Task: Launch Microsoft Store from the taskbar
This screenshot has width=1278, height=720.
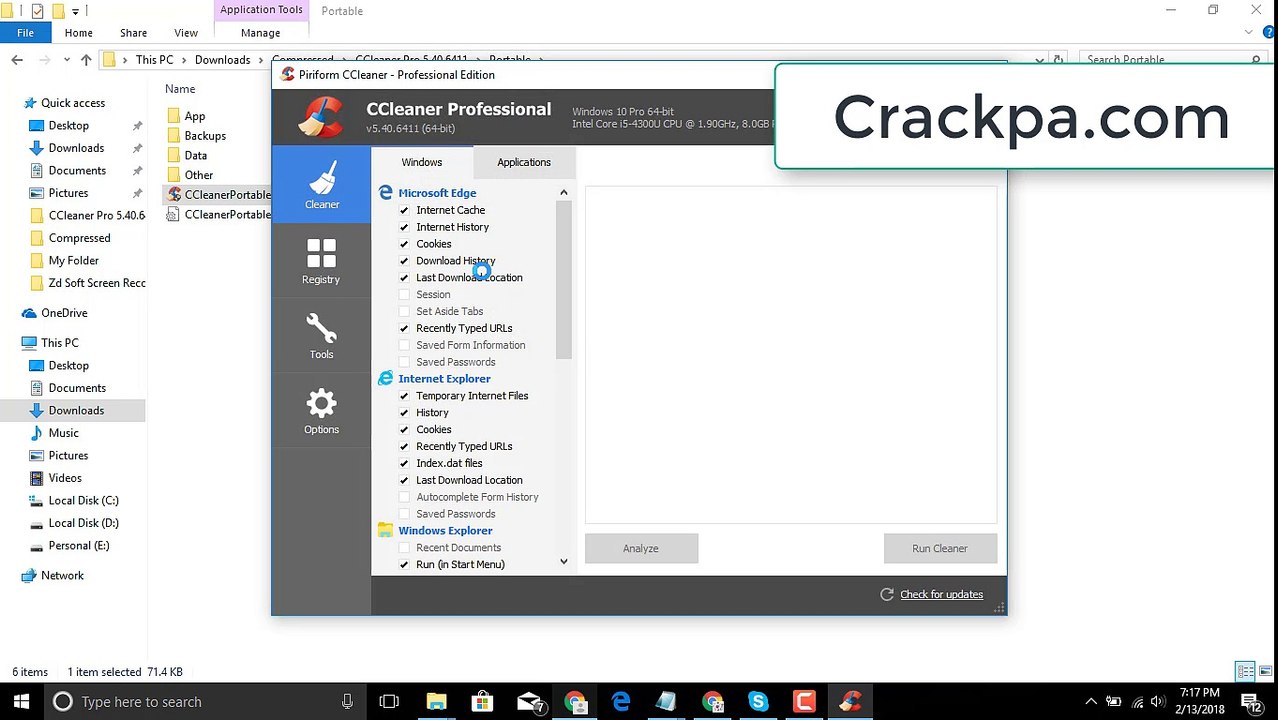Action: pos(482,702)
